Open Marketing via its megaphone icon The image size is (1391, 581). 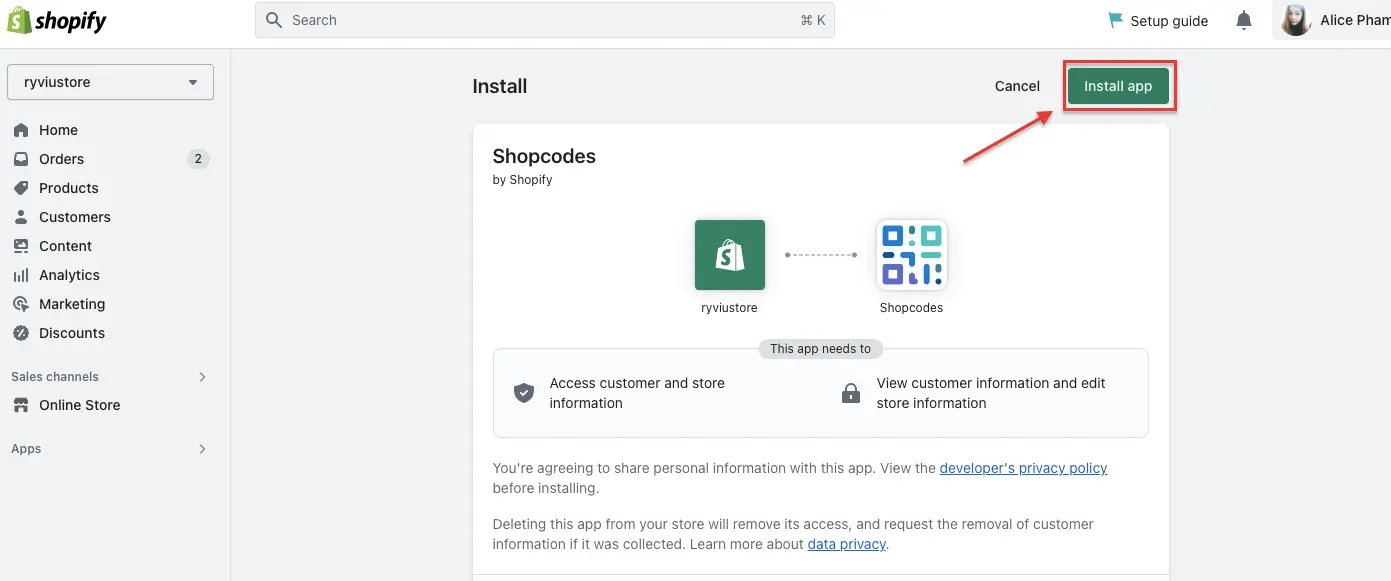(x=22, y=304)
